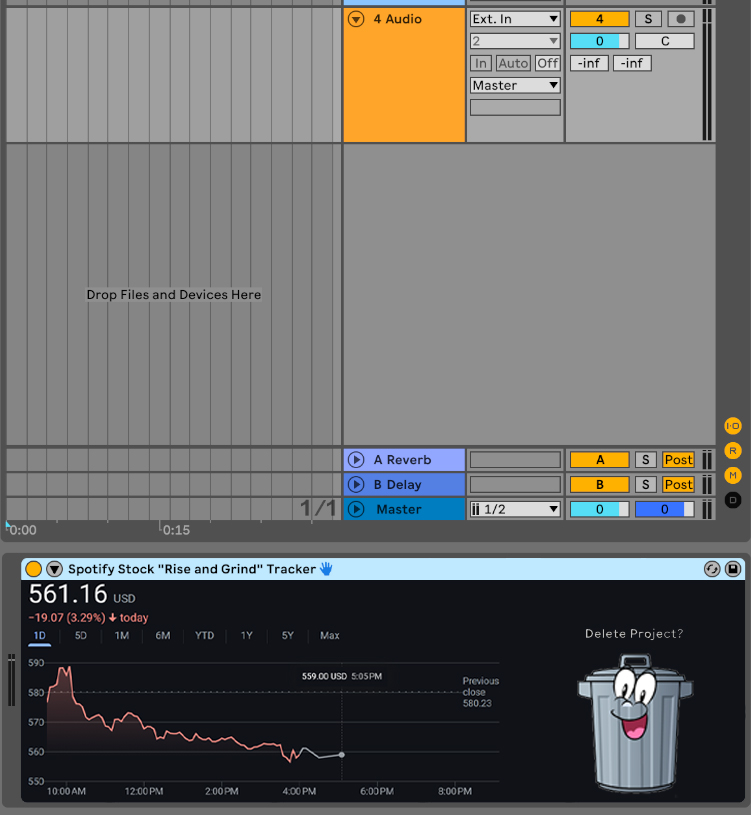The width and height of the screenshot is (751, 815).
Task: Switch the chart to 6M tab
Action: coord(163,636)
